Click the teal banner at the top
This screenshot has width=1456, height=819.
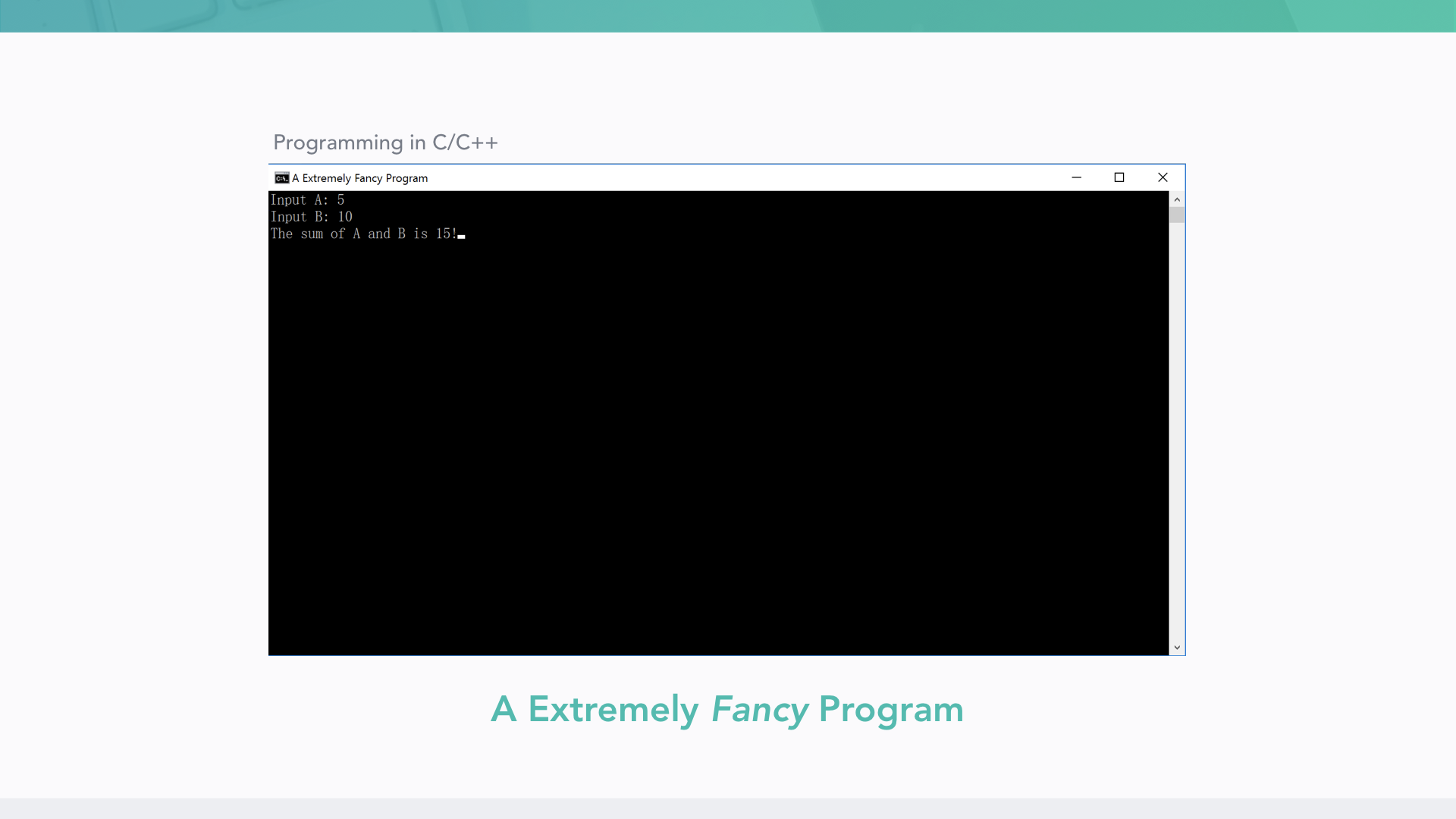(x=728, y=15)
